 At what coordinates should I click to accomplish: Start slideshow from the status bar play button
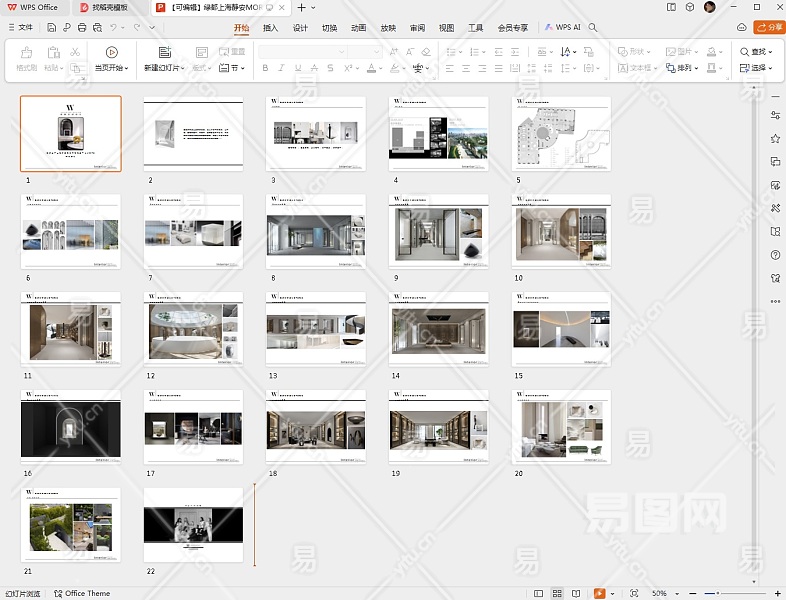[599, 593]
